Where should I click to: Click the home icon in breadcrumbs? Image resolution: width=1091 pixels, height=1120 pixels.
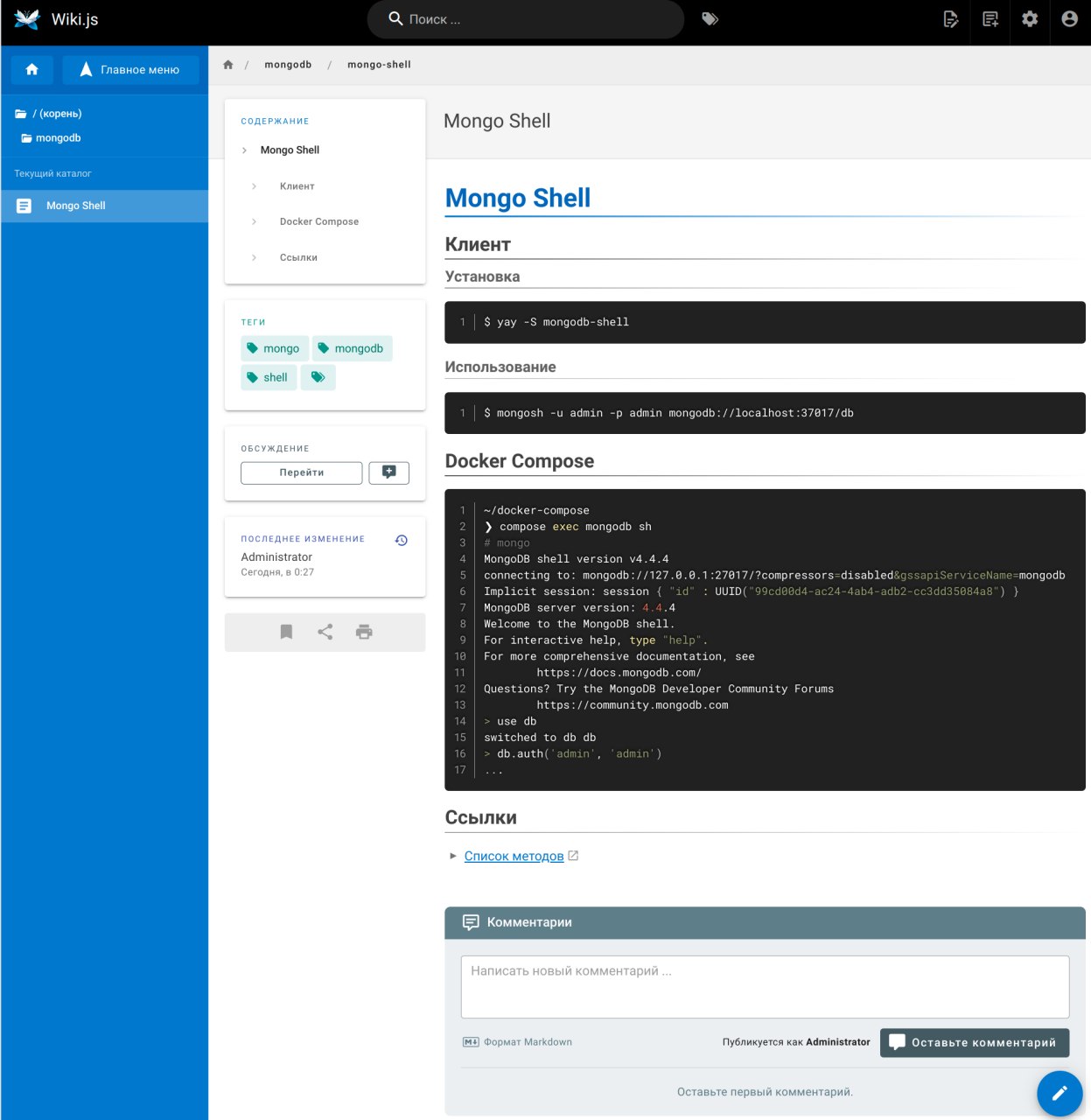pos(228,65)
